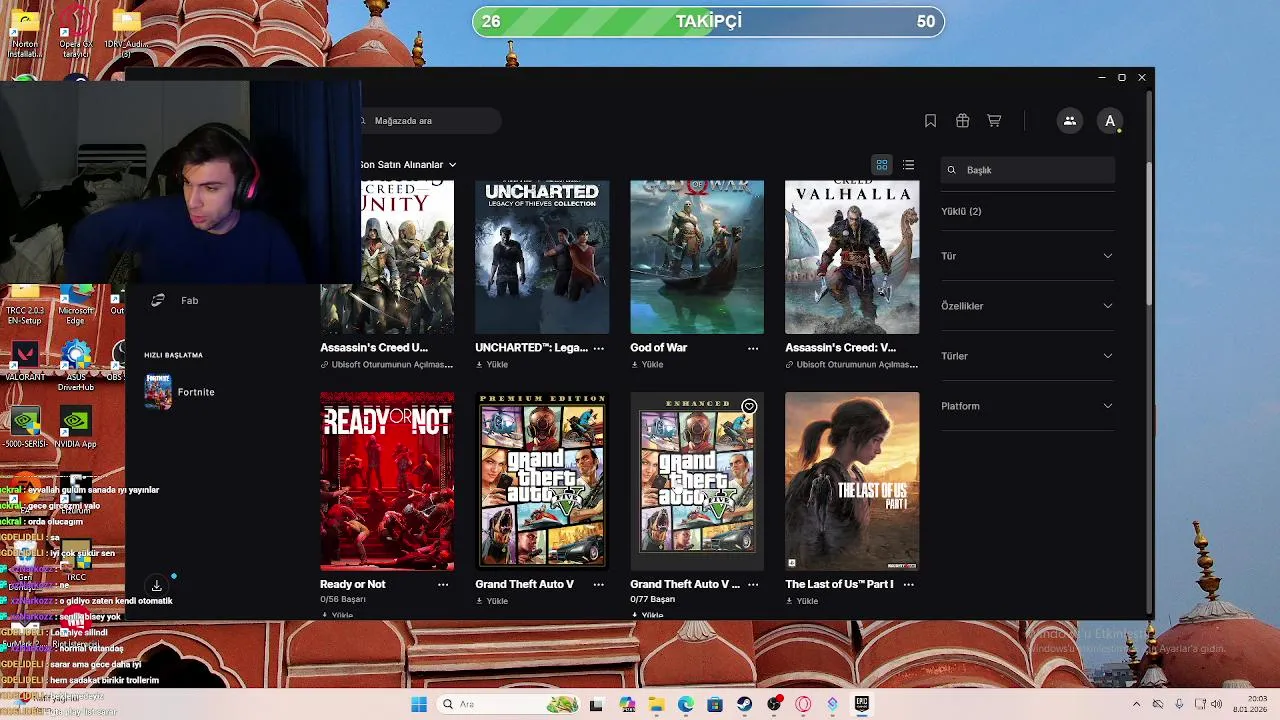This screenshot has width=1280, height=720.
Task: Open Windows Start menu
Action: point(419,704)
